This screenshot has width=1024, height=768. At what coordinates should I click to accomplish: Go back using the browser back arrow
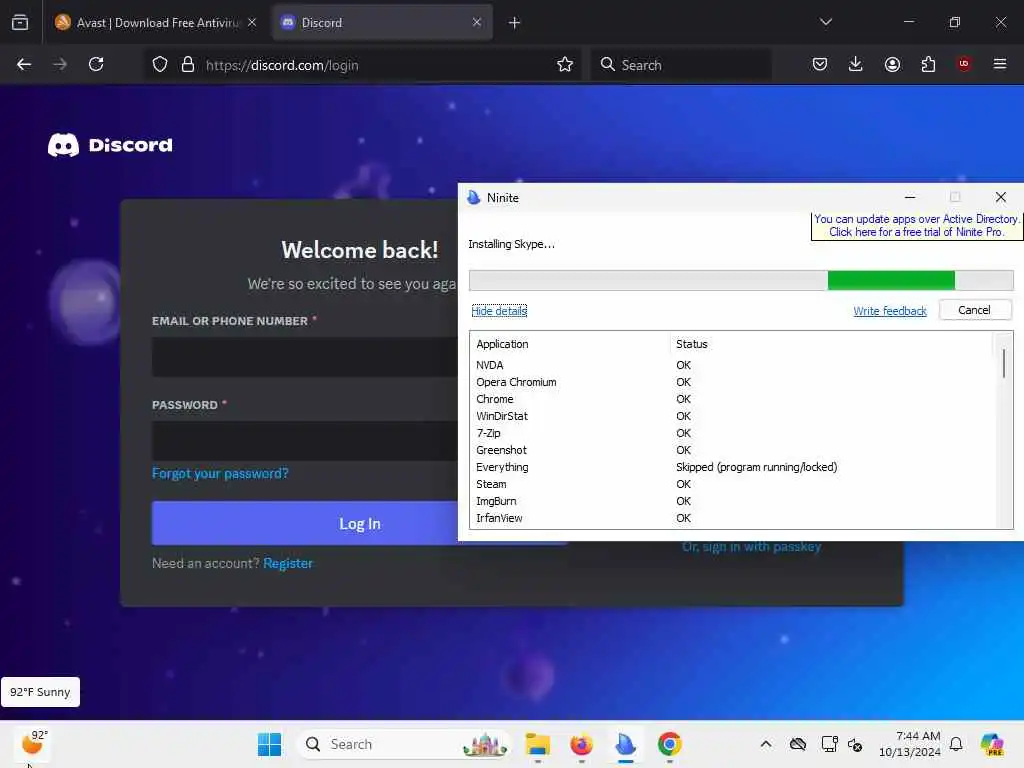pyautogui.click(x=24, y=65)
